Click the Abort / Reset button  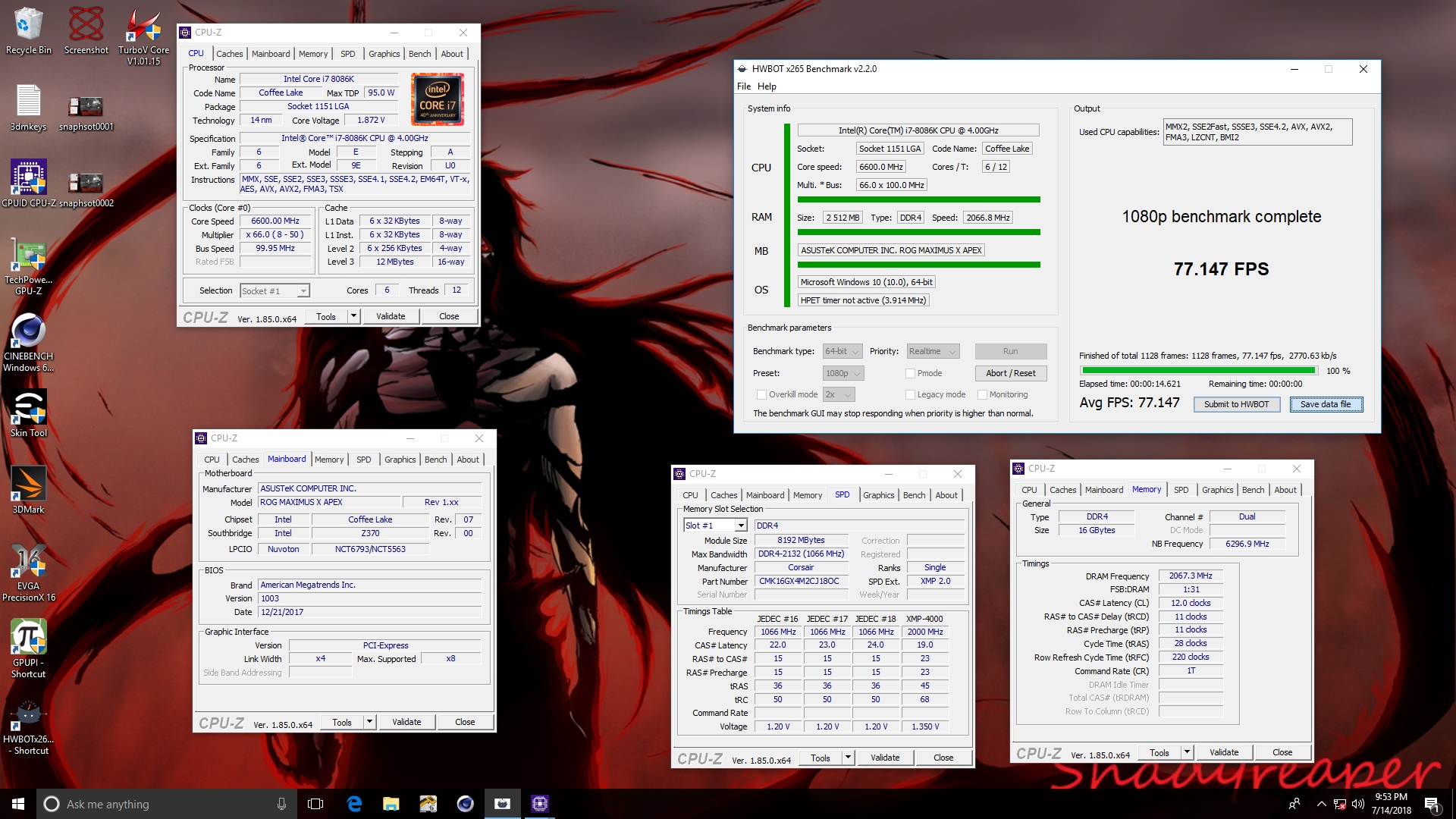(x=1010, y=373)
